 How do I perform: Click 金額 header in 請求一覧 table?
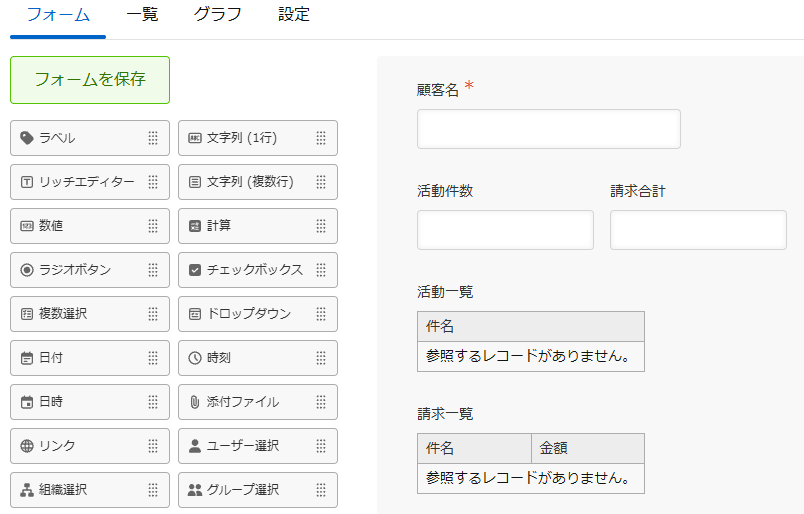coord(588,449)
